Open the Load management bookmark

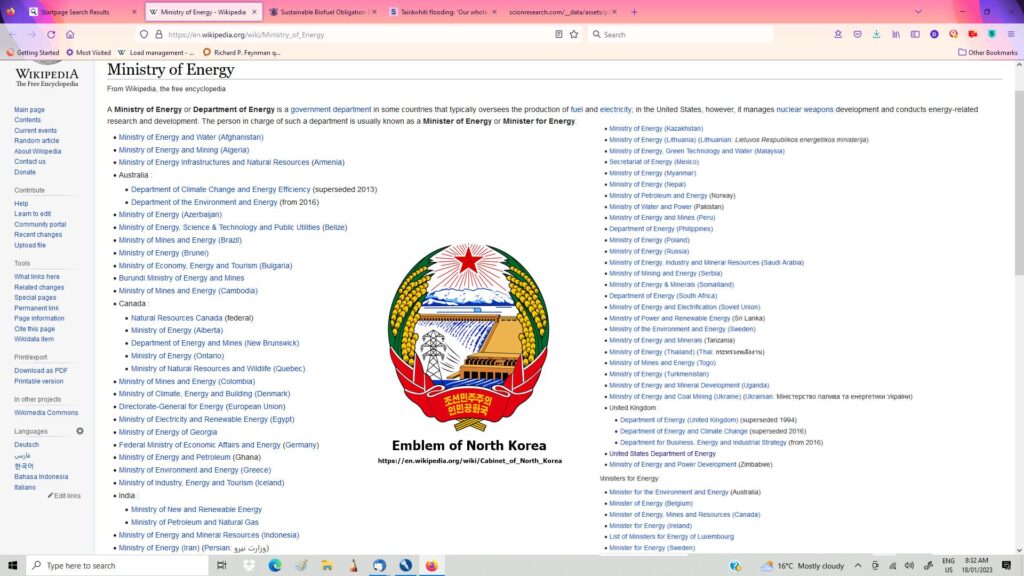coord(156,52)
